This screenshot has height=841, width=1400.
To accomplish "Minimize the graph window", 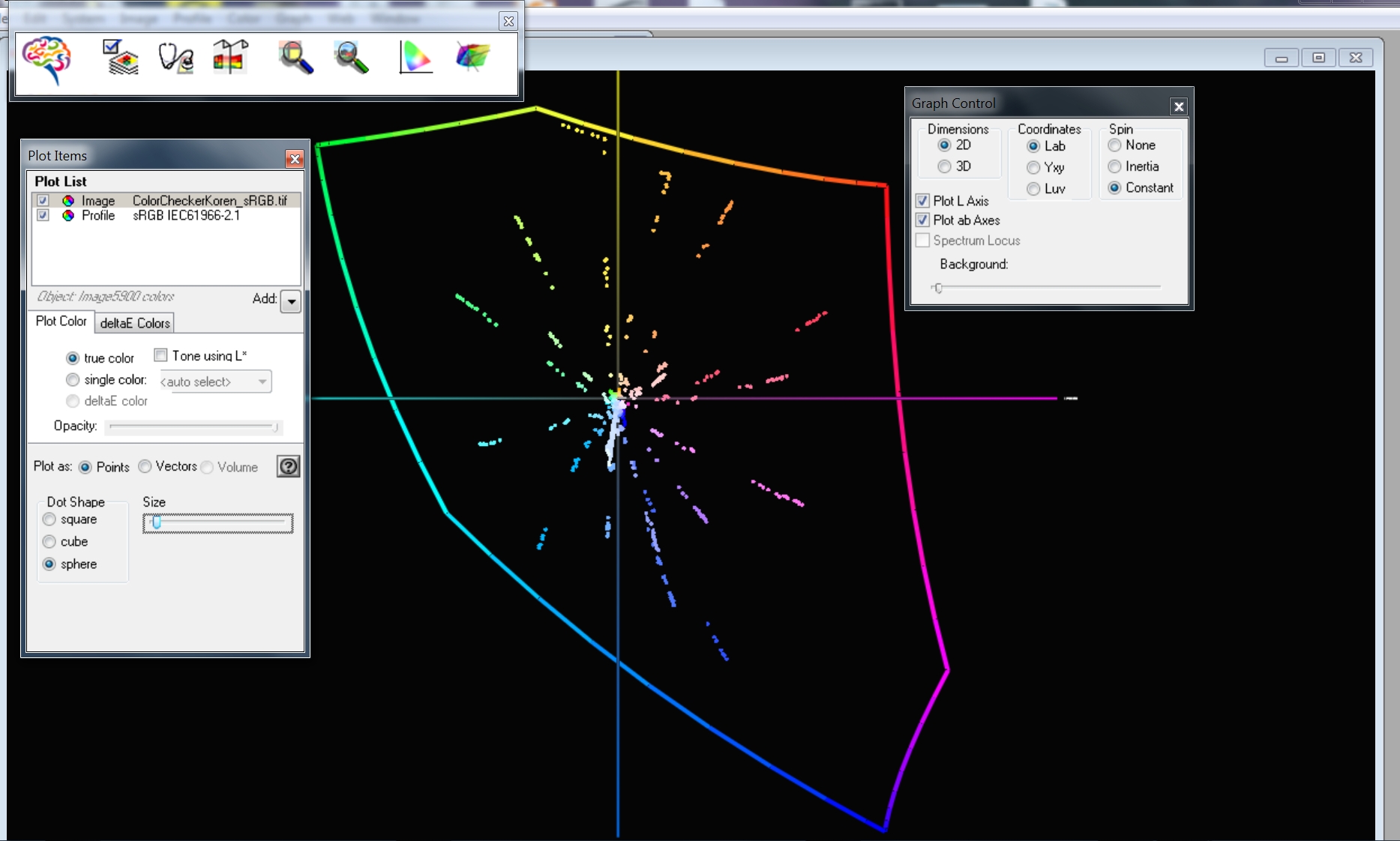I will [x=1282, y=58].
